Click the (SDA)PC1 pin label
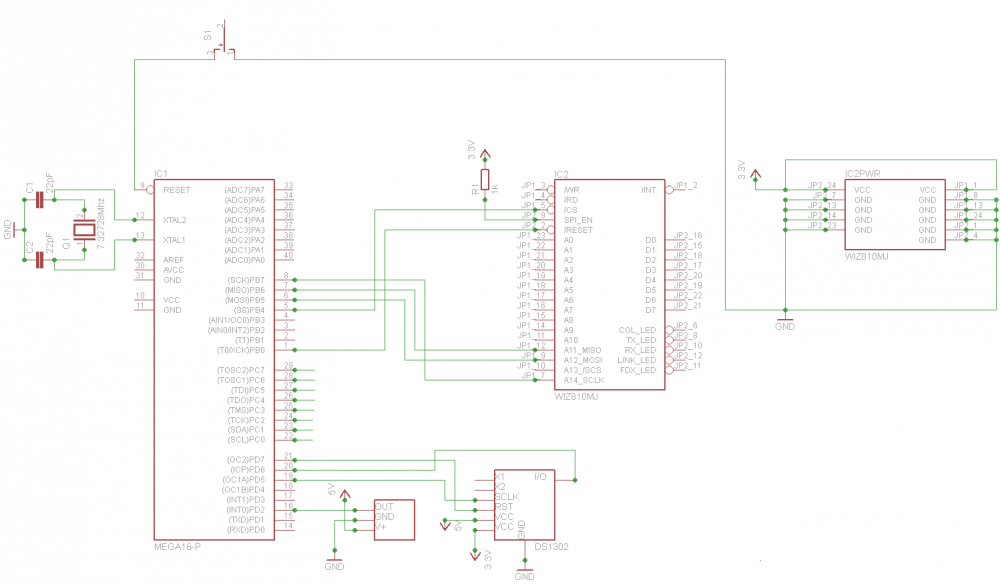This screenshot has width=1000, height=584. pos(246,430)
